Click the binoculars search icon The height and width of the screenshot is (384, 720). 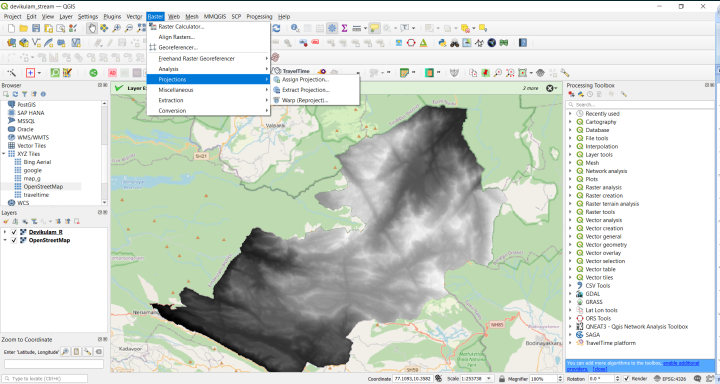pos(455,43)
